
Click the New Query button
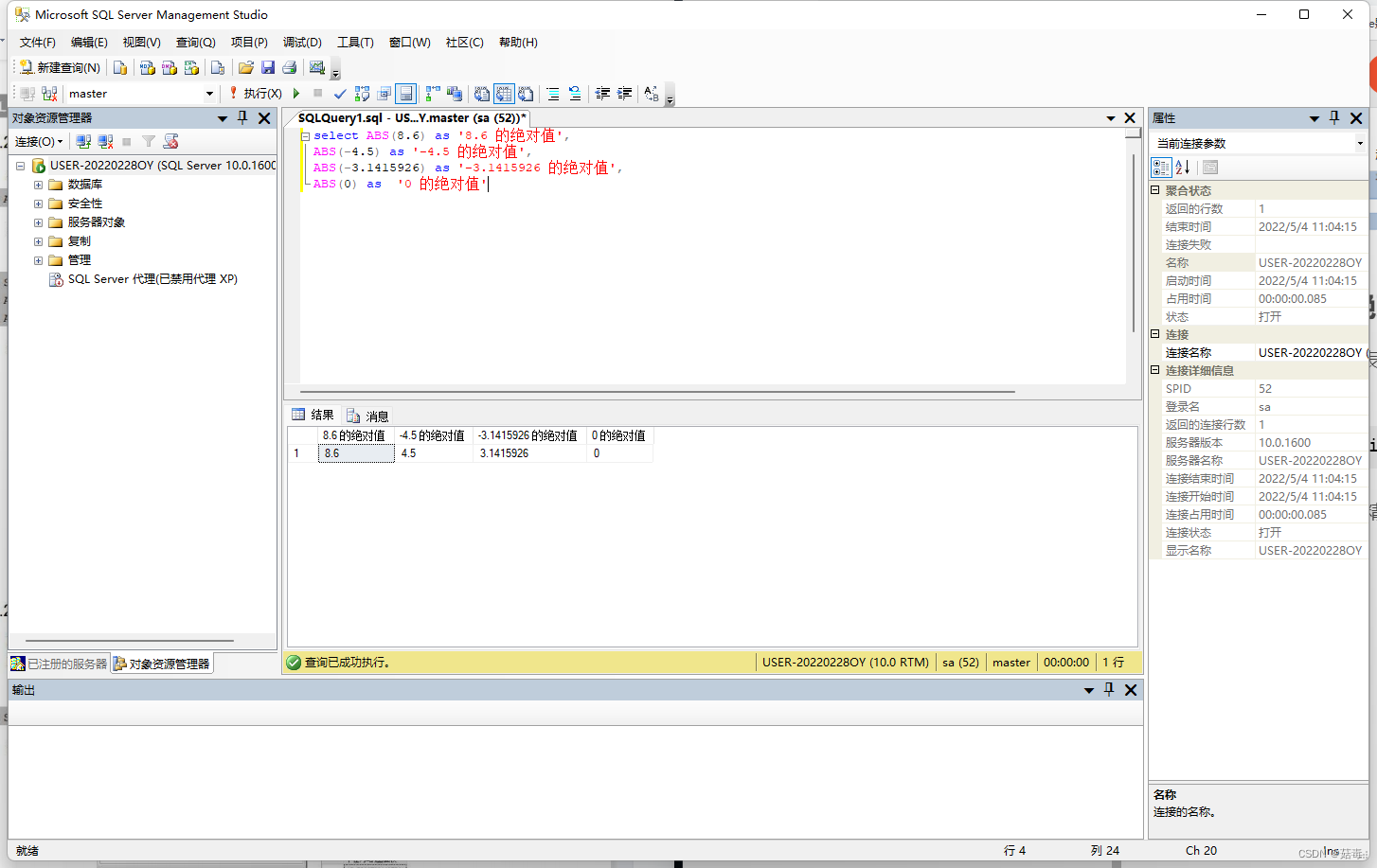tap(60, 67)
